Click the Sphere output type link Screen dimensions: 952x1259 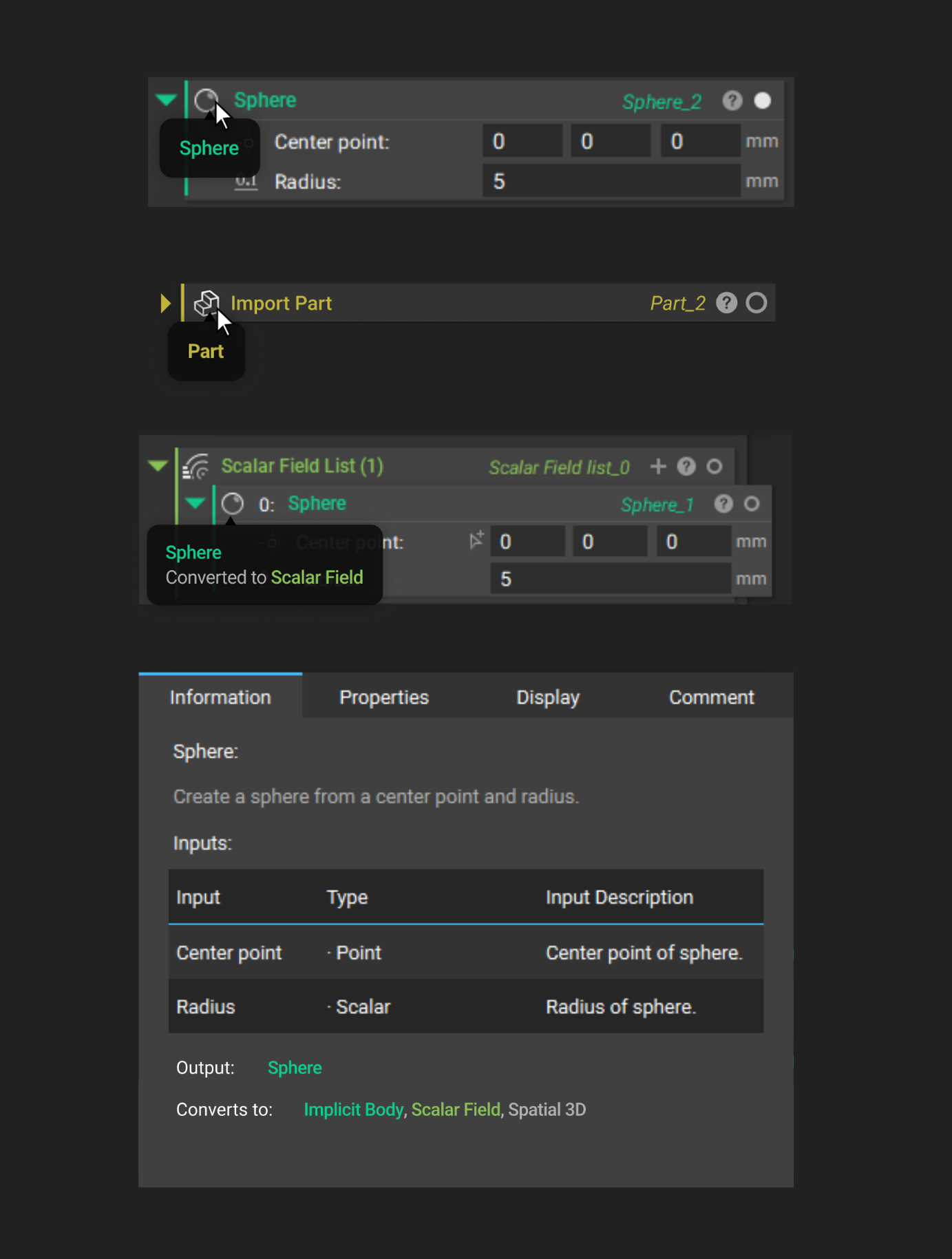click(x=295, y=1068)
